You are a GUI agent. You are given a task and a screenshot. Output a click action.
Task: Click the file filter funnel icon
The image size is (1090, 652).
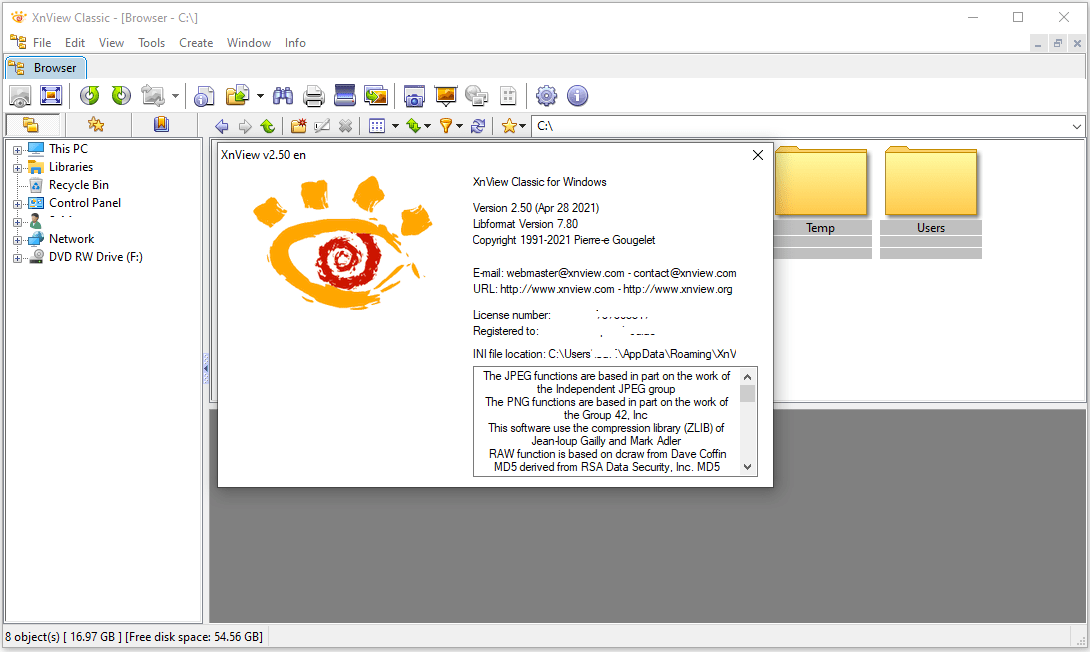point(446,126)
